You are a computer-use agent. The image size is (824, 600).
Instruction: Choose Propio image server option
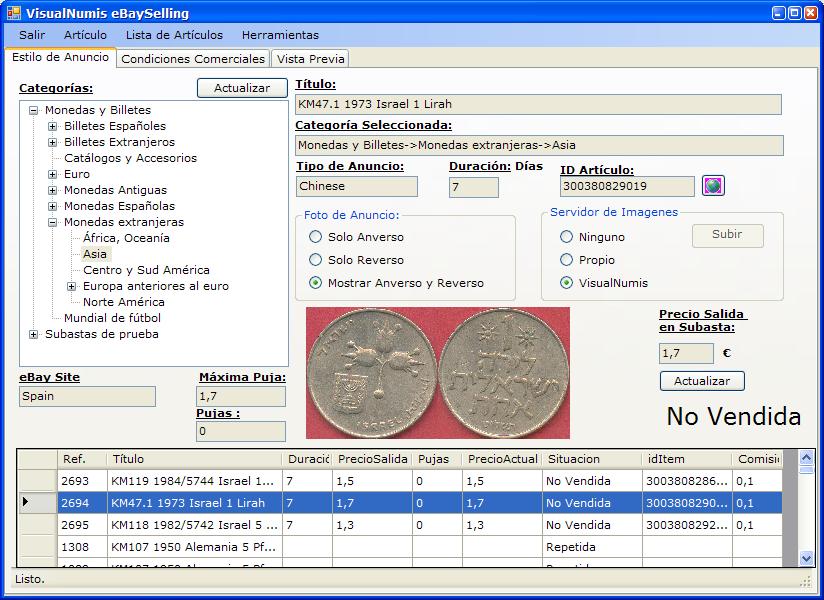[x=566, y=260]
